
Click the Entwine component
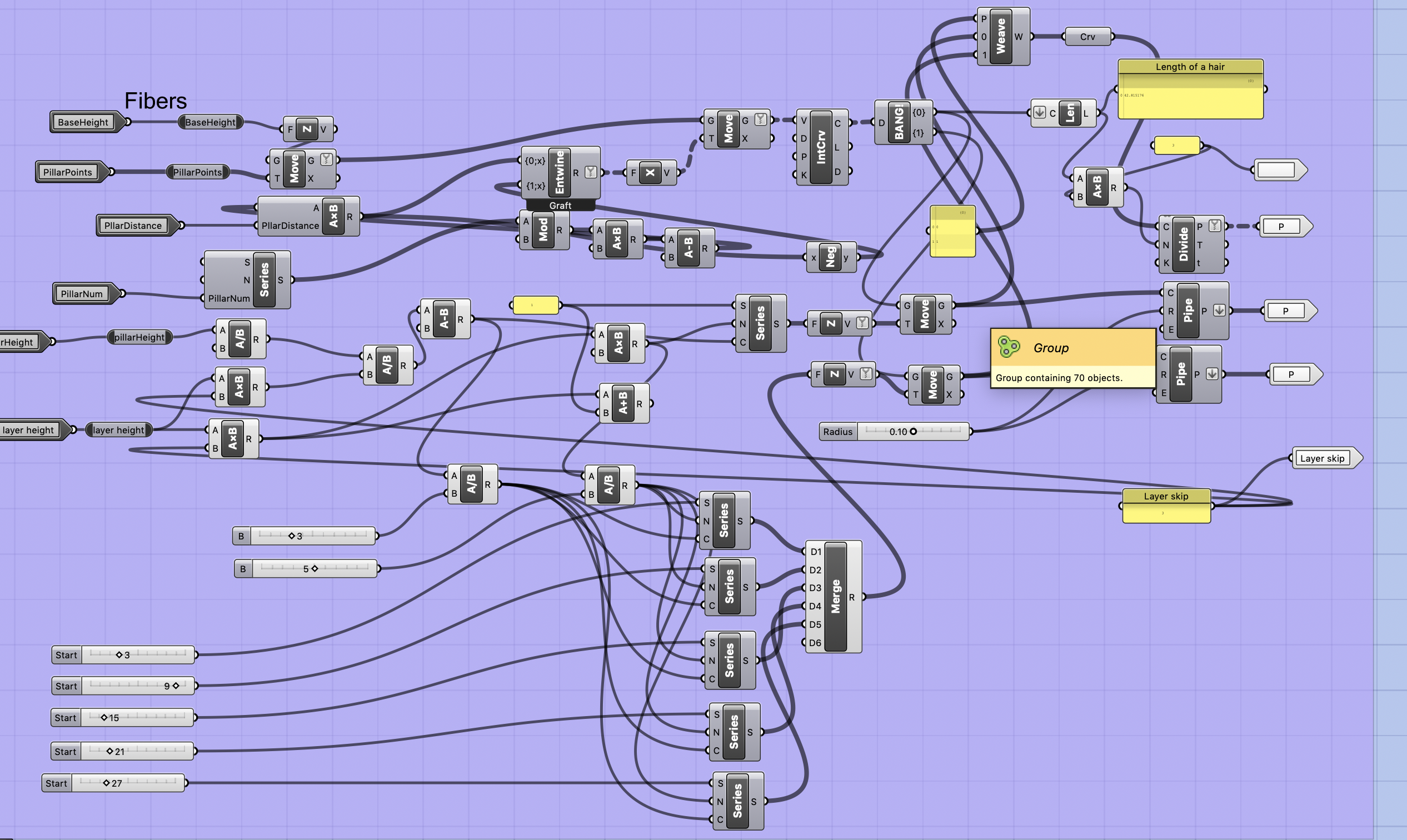[x=560, y=172]
